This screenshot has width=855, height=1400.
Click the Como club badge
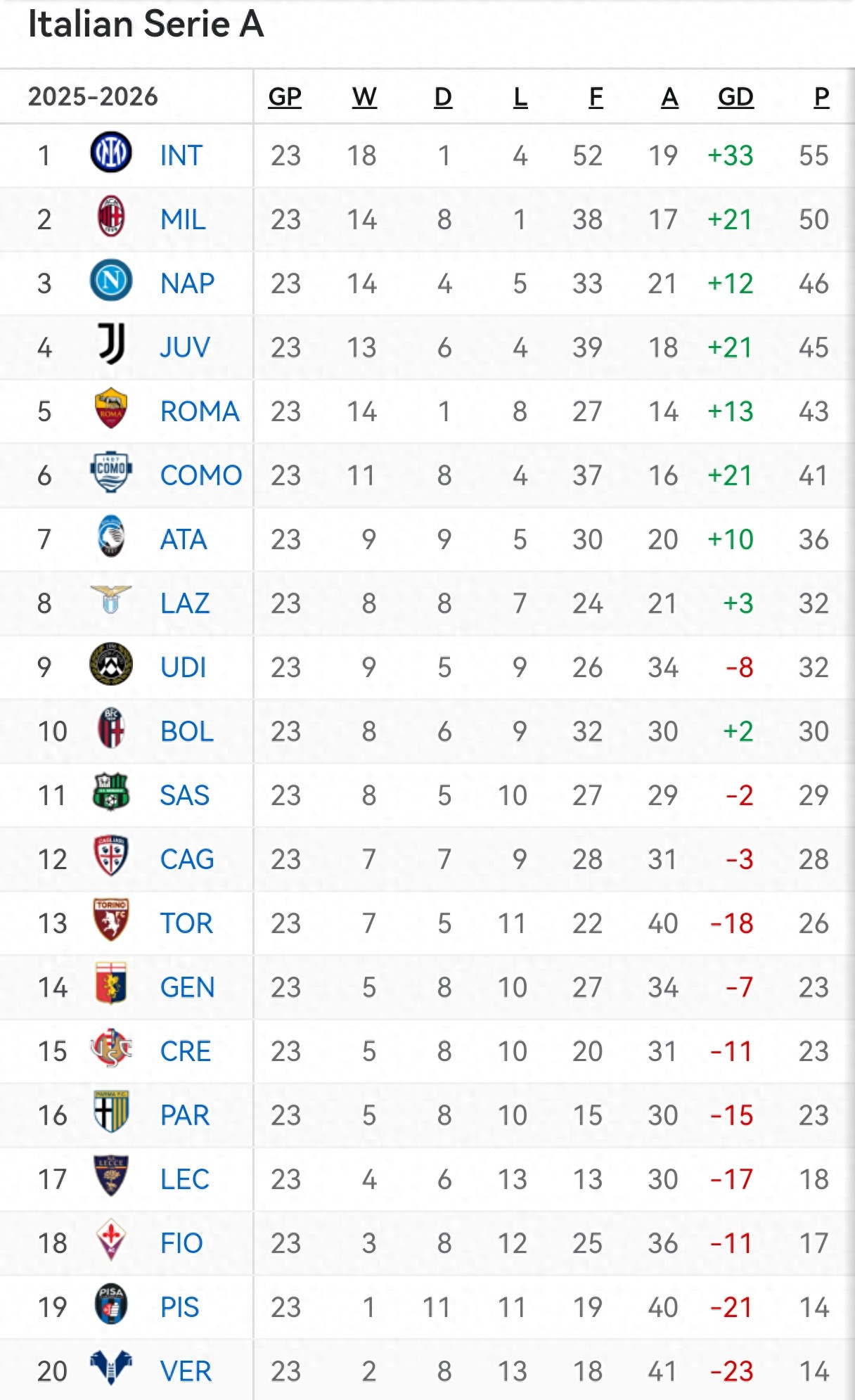pos(111,473)
